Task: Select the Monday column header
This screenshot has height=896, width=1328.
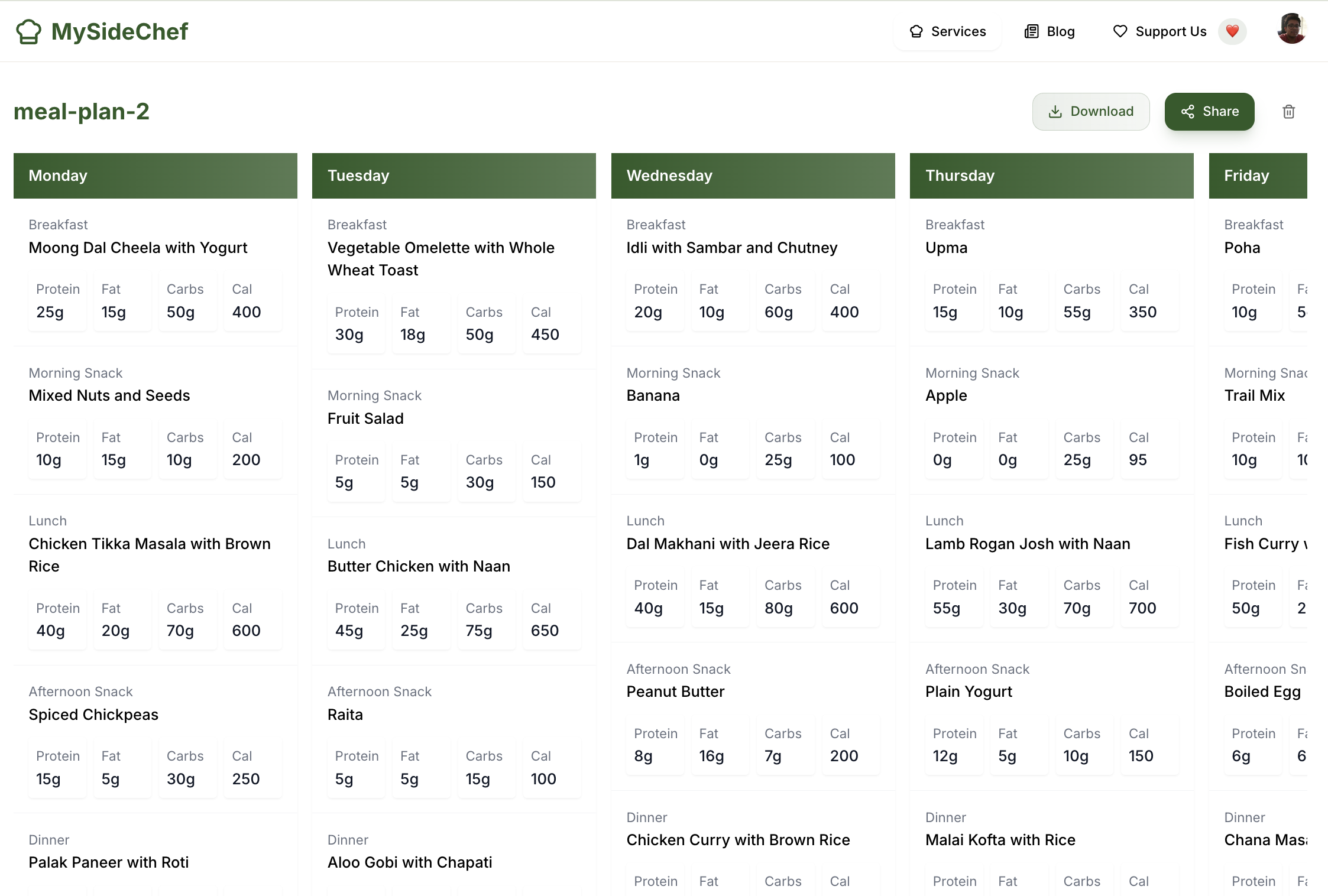Action: [155, 176]
